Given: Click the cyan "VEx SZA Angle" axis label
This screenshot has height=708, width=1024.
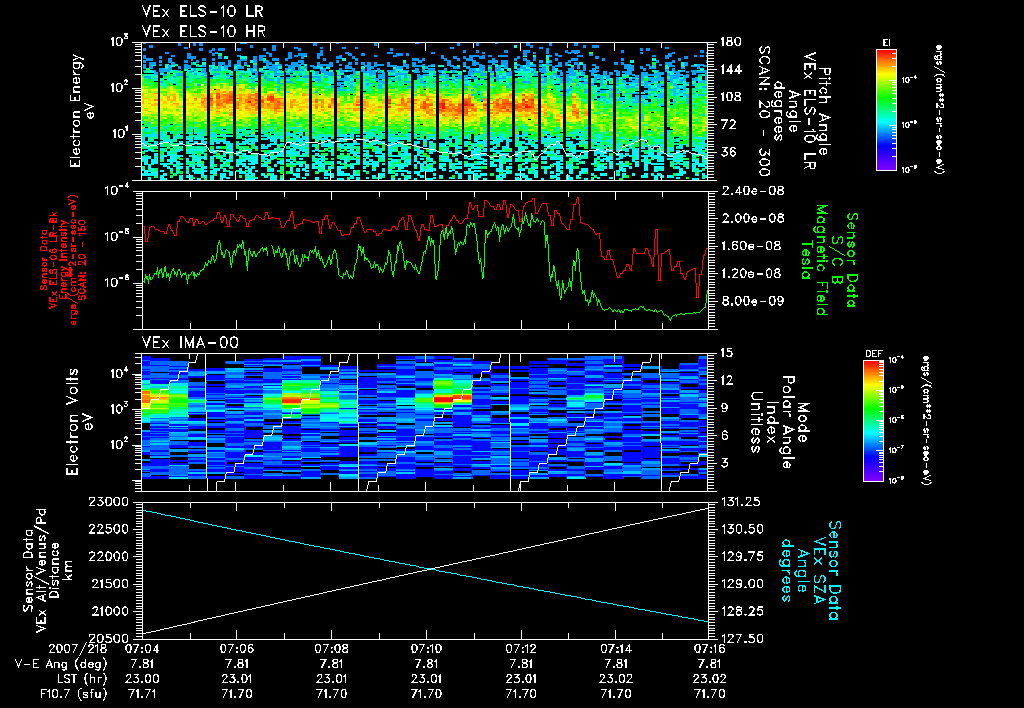Looking at the screenshot, I should (x=810, y=570).
